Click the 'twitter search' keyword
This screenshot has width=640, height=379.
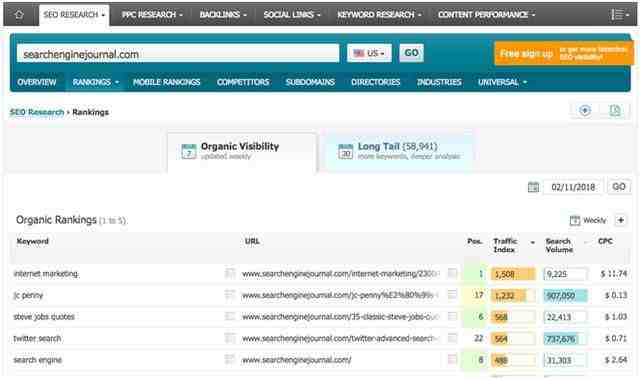[x=37, y=338]
